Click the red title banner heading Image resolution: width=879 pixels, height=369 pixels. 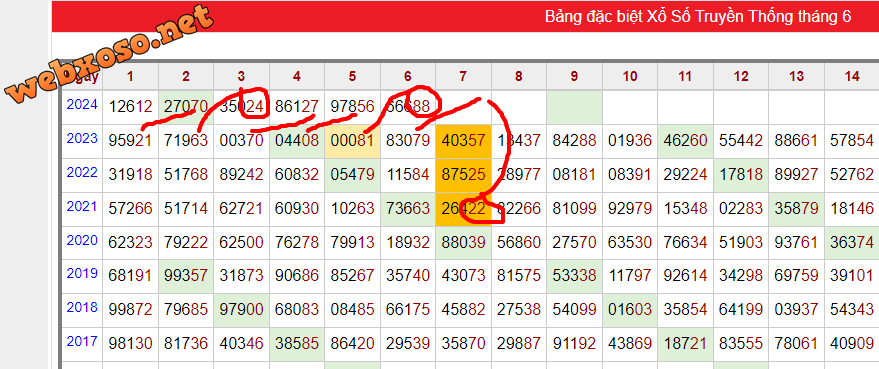698,17
